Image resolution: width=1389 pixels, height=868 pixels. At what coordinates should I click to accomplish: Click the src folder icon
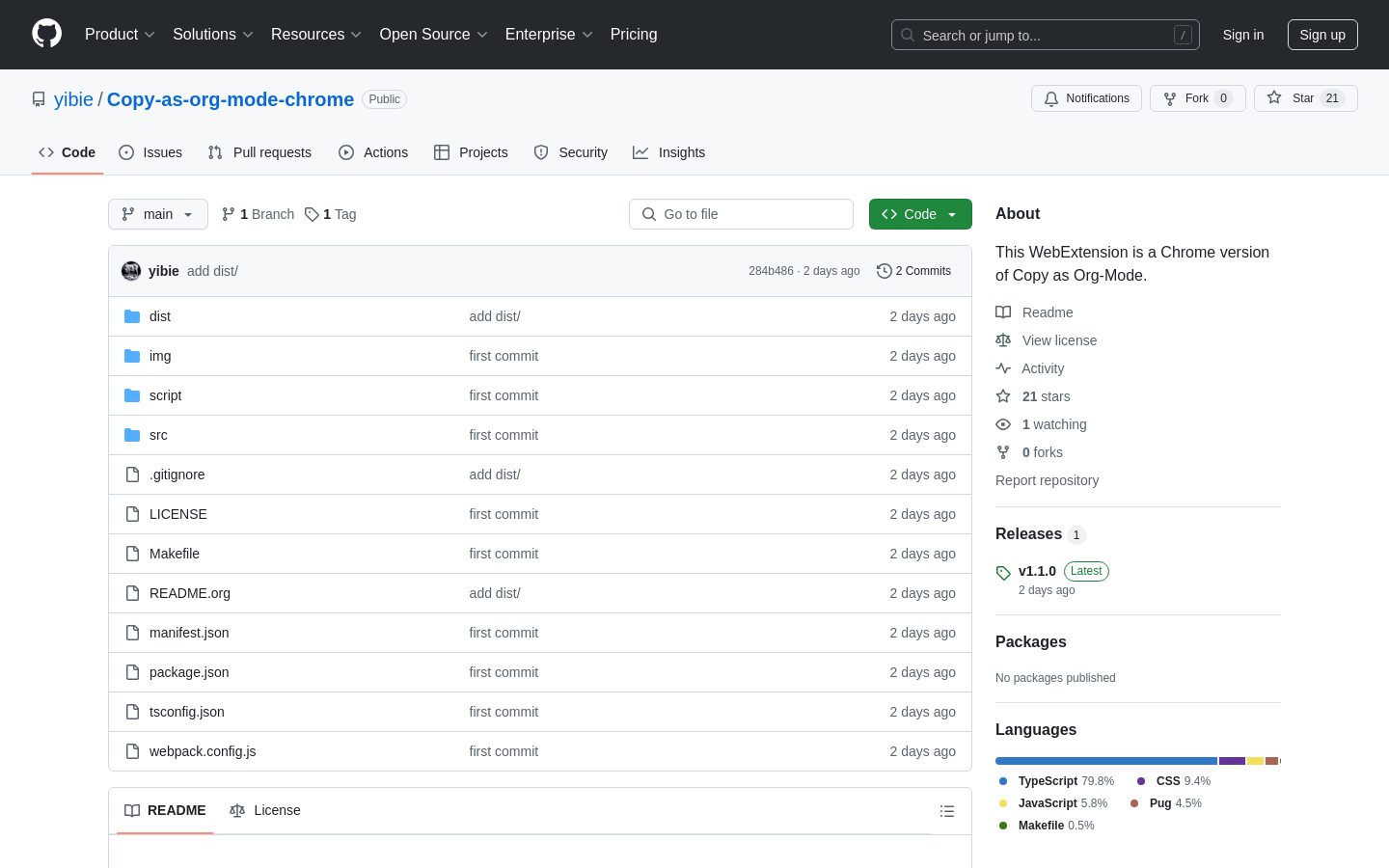tap(132, 435)
